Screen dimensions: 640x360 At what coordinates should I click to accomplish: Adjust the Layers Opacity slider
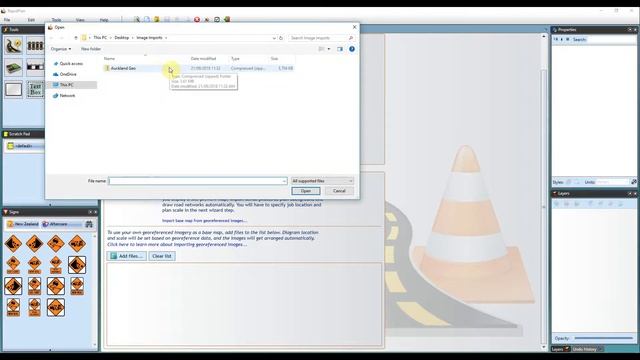point(603,338)
